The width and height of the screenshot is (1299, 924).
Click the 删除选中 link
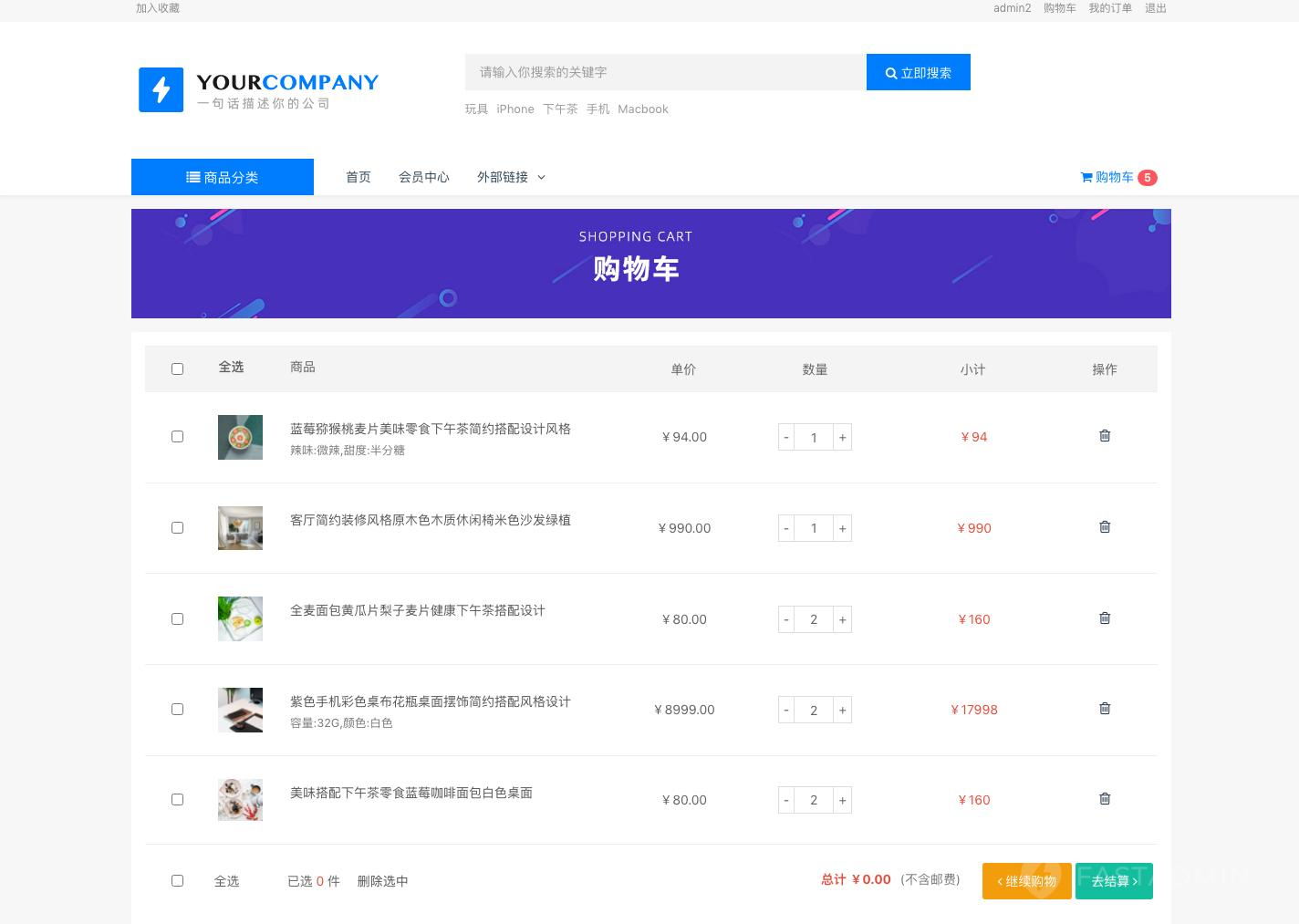coord(382,880)
